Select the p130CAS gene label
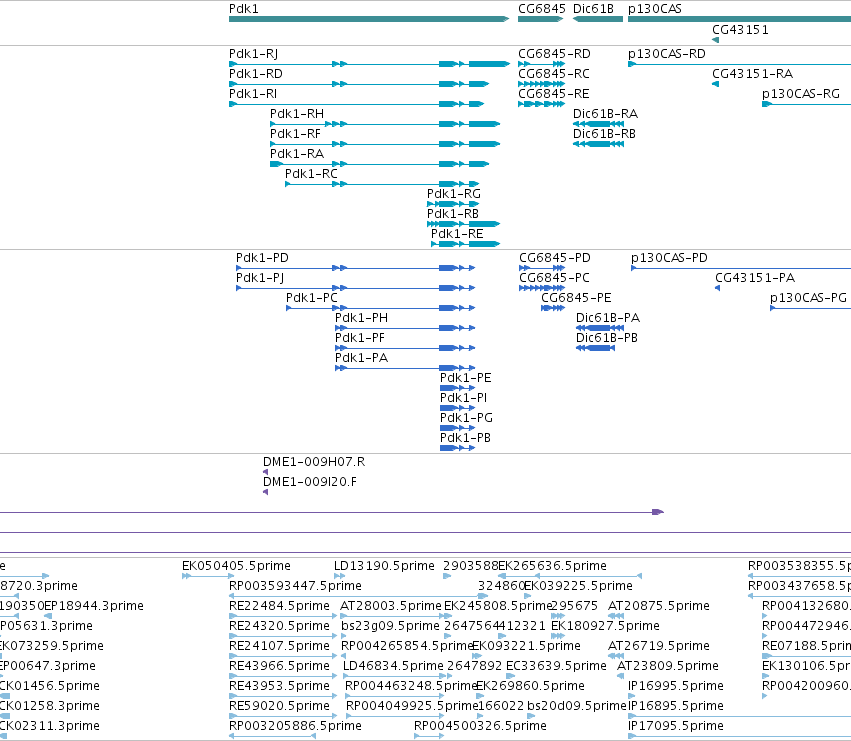 tap(655, 9)
